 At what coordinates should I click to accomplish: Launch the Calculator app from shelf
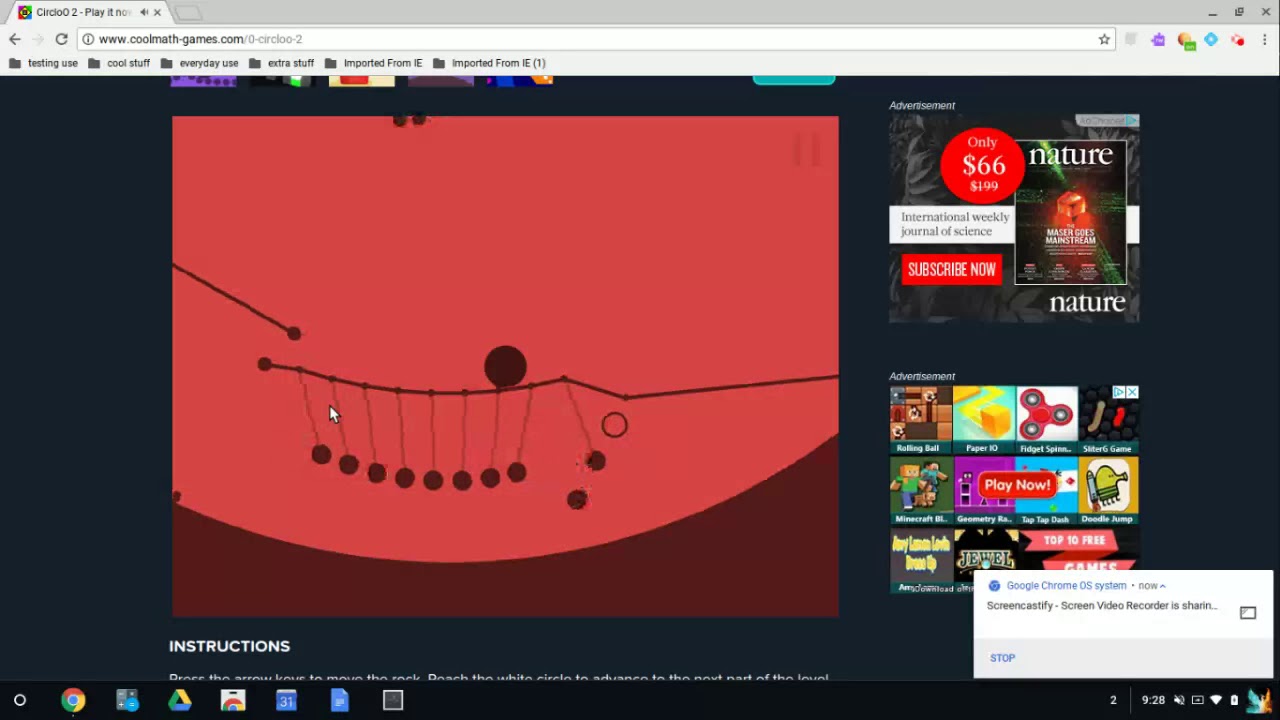pos(127,700)
